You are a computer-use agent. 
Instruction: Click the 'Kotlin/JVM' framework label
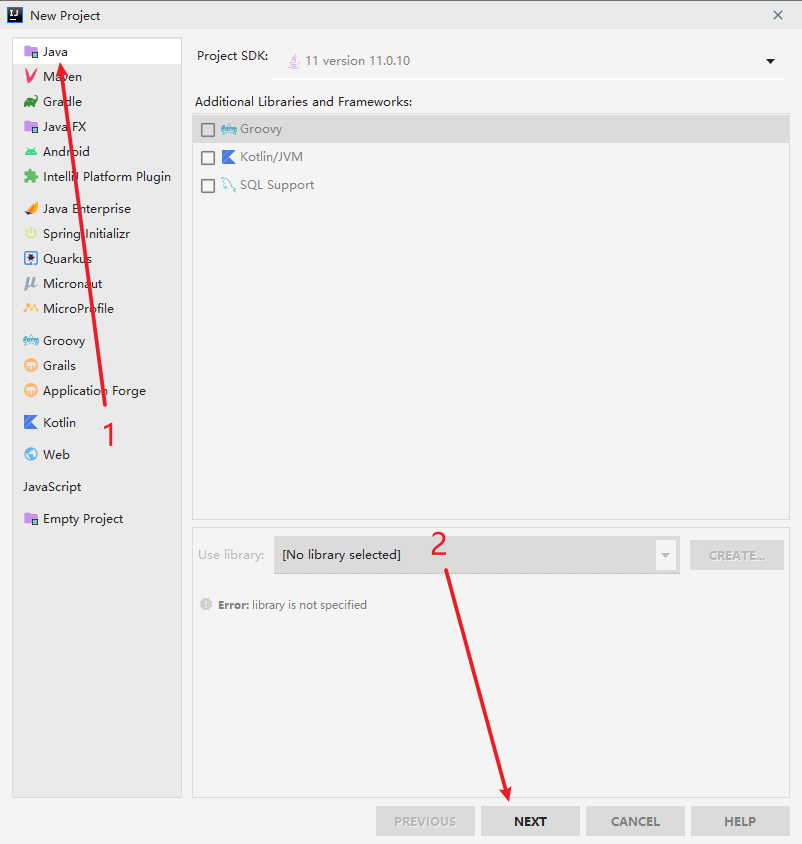pos(271,157)
